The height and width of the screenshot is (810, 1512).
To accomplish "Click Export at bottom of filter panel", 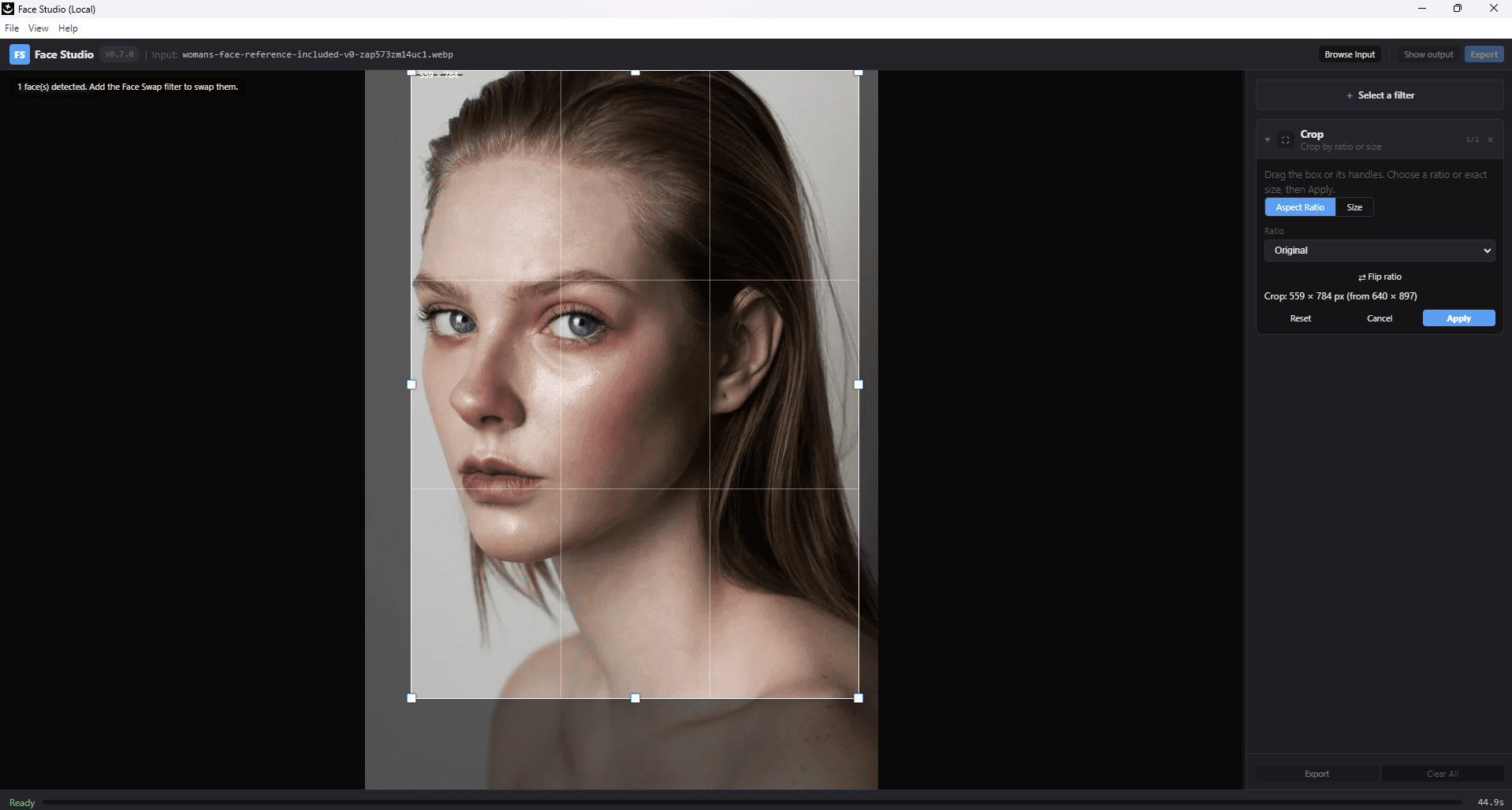I will pos(1316,774).
